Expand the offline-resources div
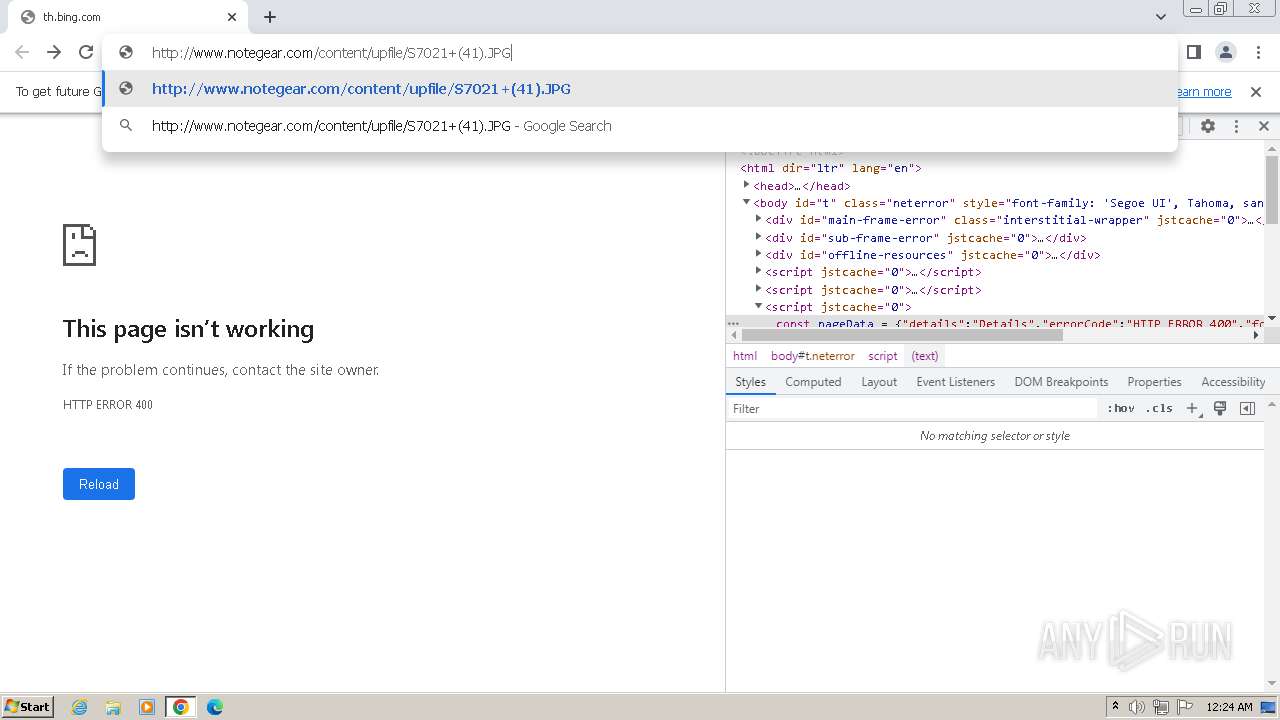The width and height of the screenshot is (1280, 720). tap(759, 254)
